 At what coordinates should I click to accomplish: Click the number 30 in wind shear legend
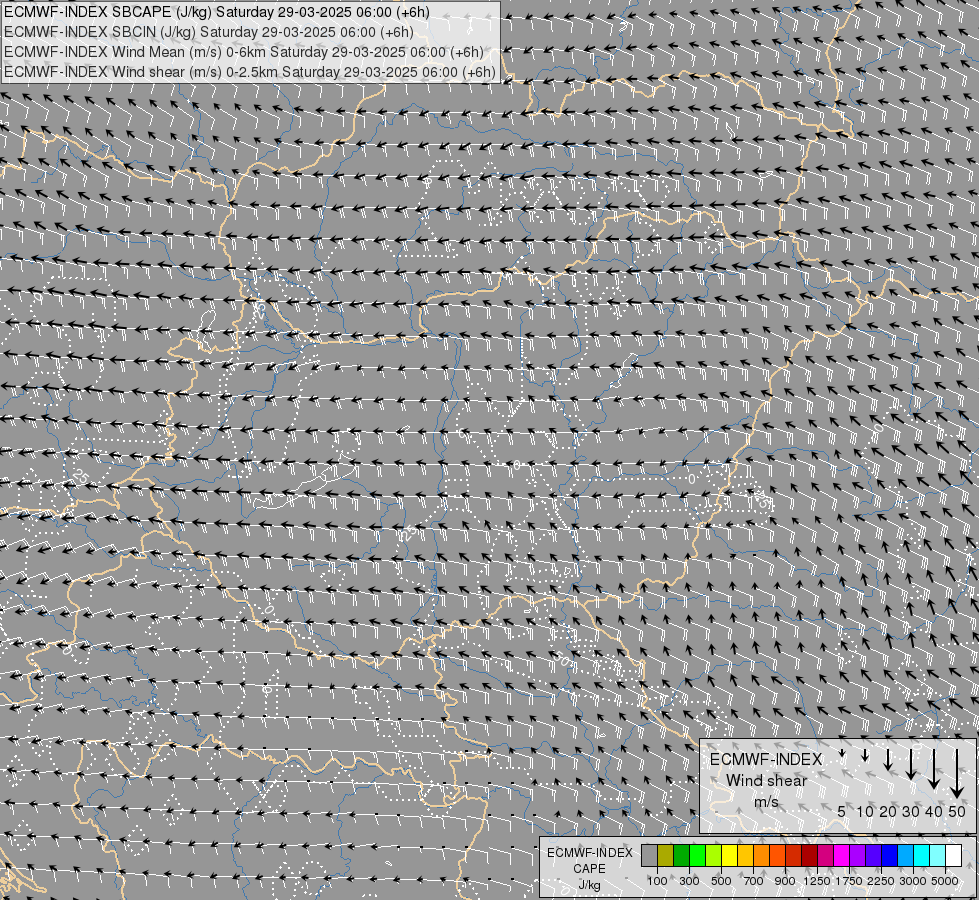(x=911, y=811)
